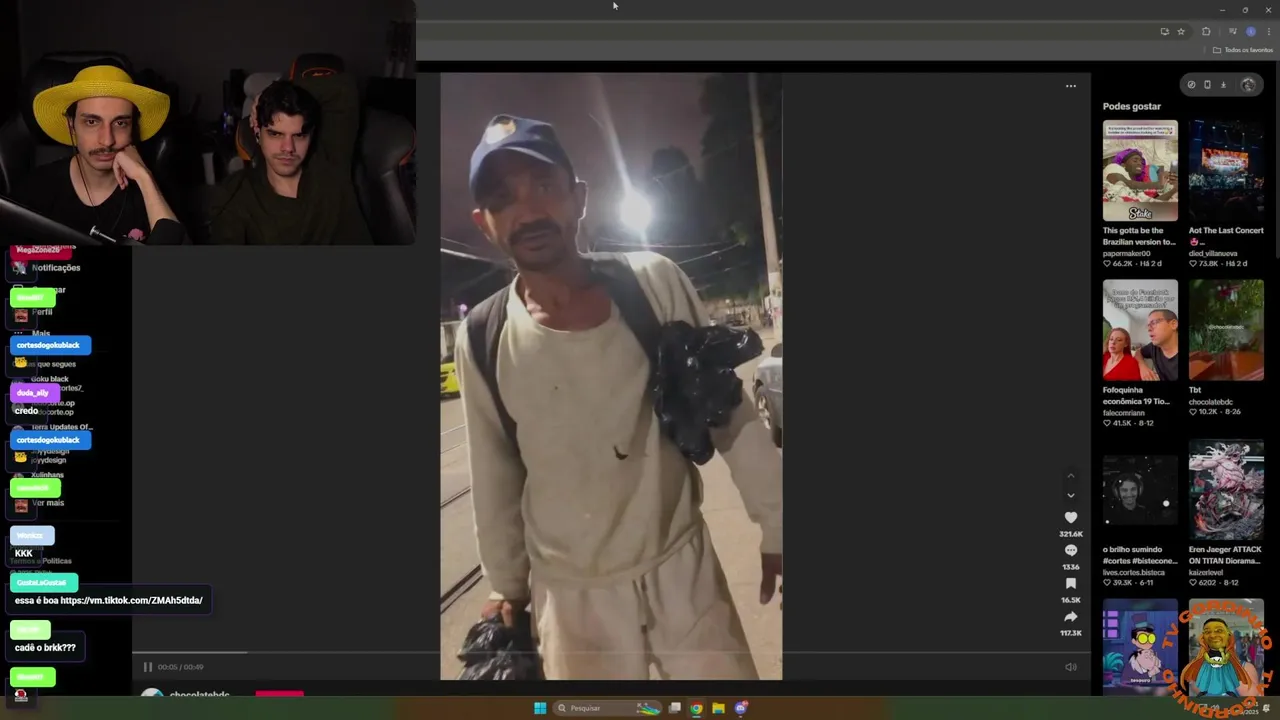Open the Windows Start button
This screenshot has width=1280, height=720.
pos(540,708)
